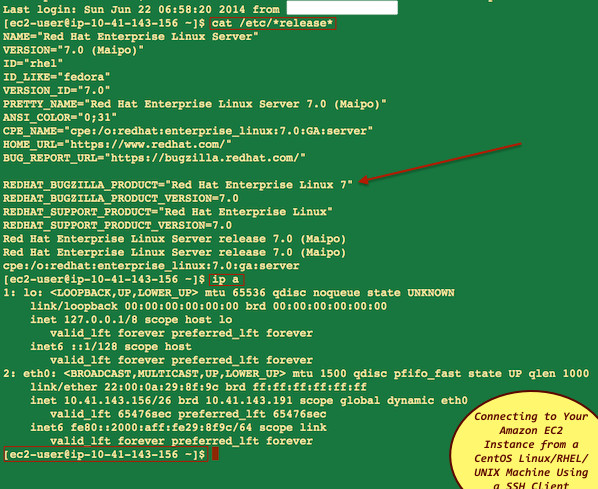Click the 'inet 127.0.0.1/8 scope host lo' line
Screen dimensions: 598x489
coord(131,319)
